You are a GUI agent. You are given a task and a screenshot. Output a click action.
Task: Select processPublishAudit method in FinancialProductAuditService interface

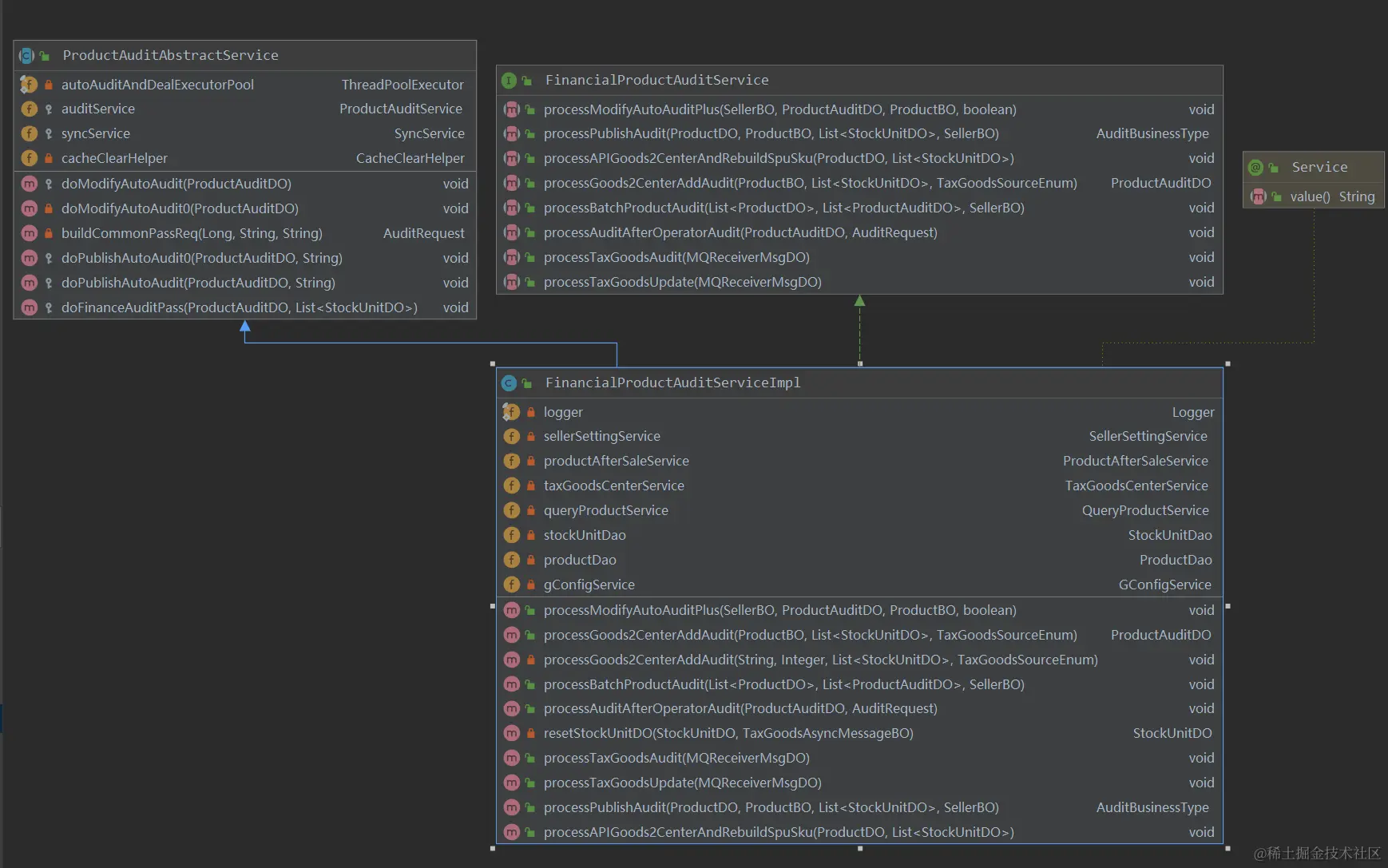pos(771,133)
